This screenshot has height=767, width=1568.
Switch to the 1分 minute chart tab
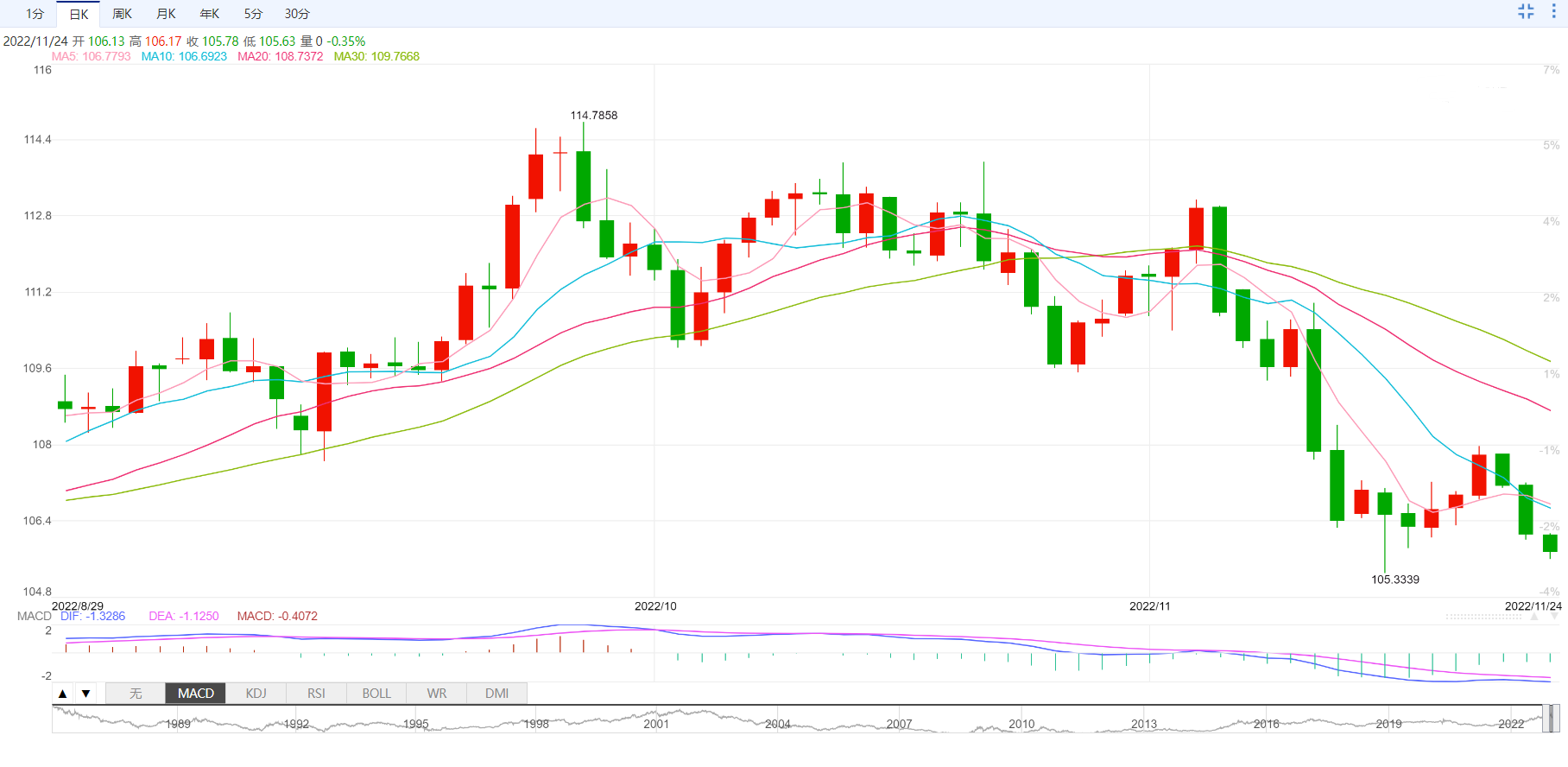(x=35, y=14)
